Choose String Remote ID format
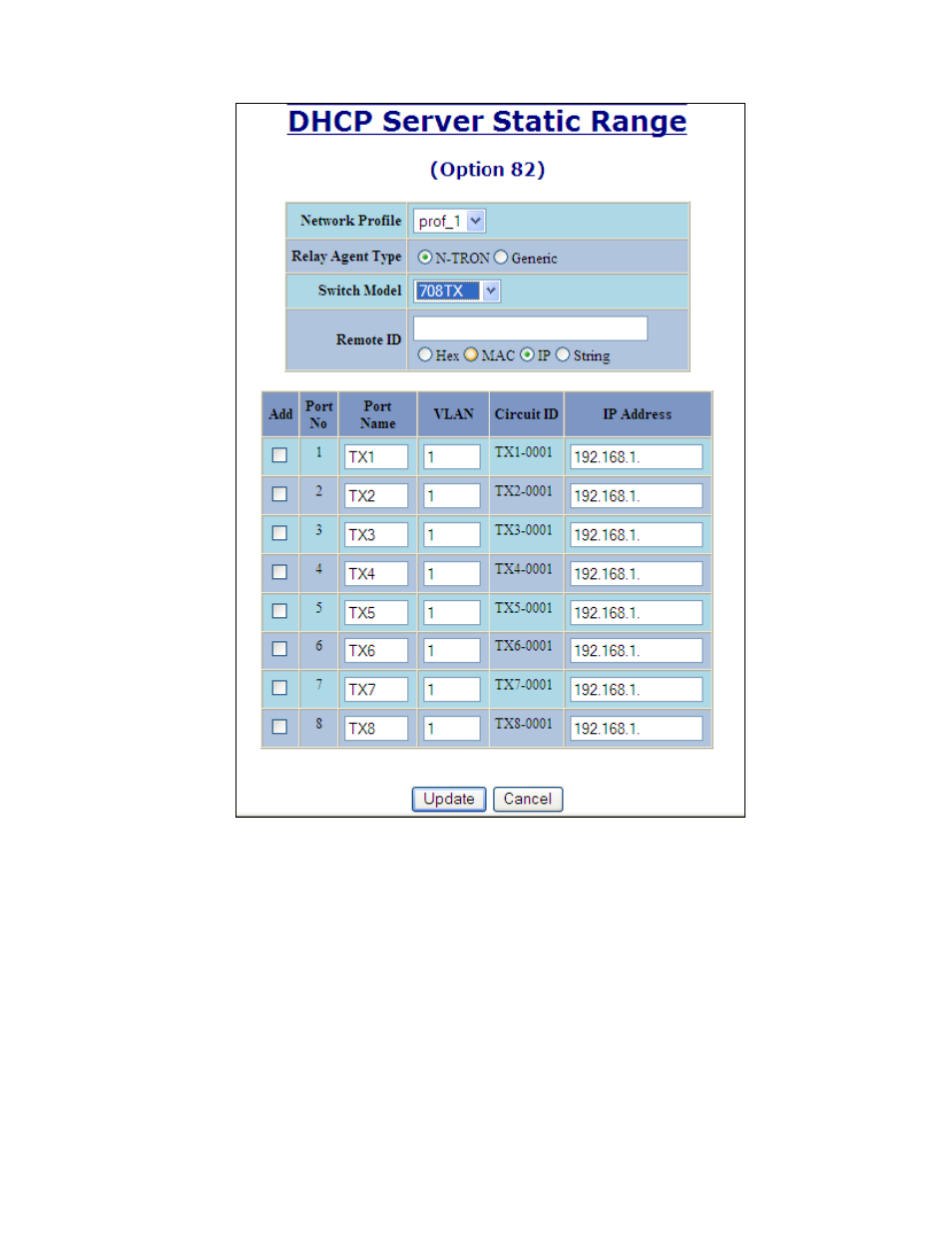The width and height of the screenshot is (952, 1233). (563, 354)
